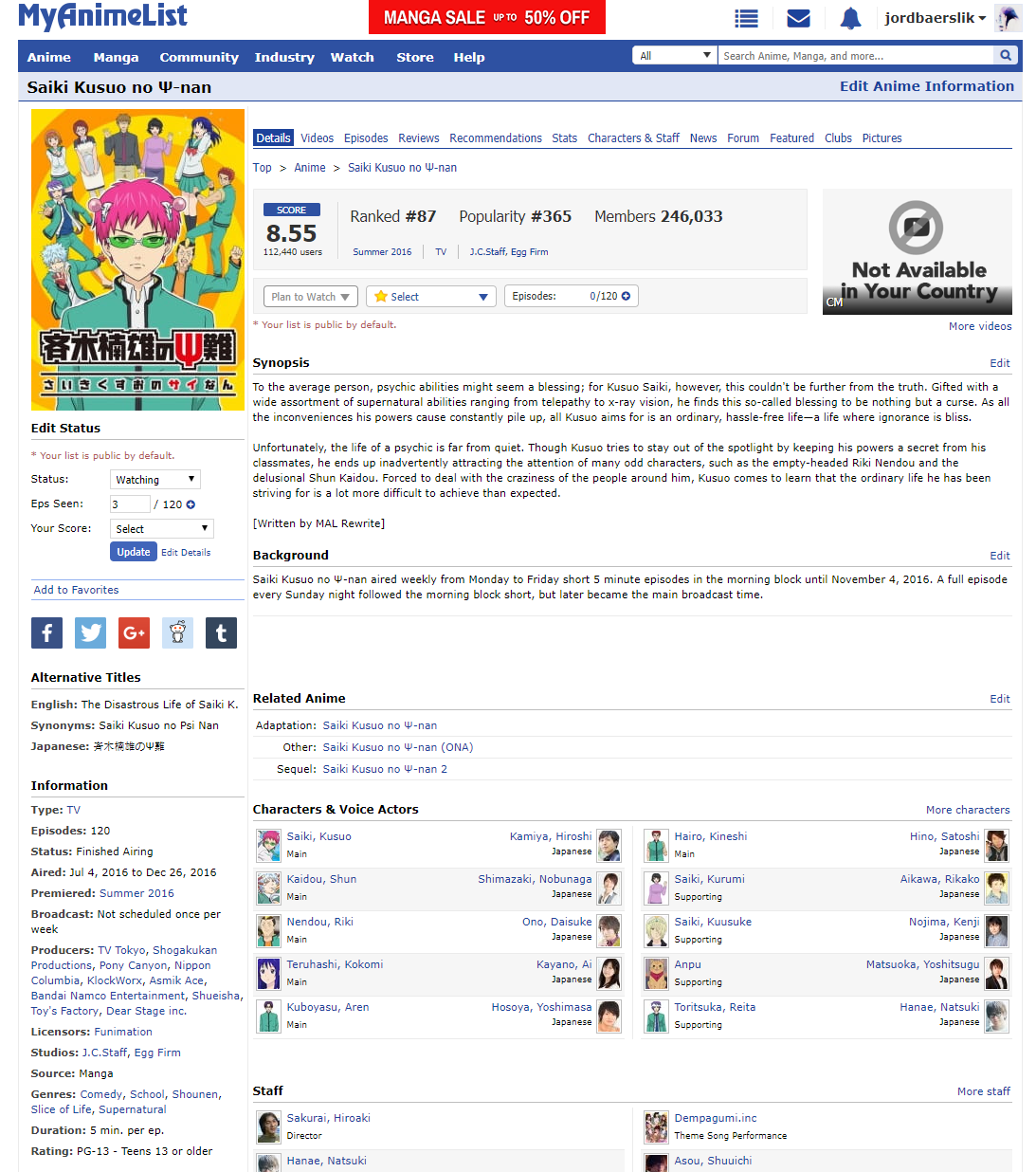Click the Eps Seen input field
This screenshot has height=1172, width=1036.
[130, 504]
